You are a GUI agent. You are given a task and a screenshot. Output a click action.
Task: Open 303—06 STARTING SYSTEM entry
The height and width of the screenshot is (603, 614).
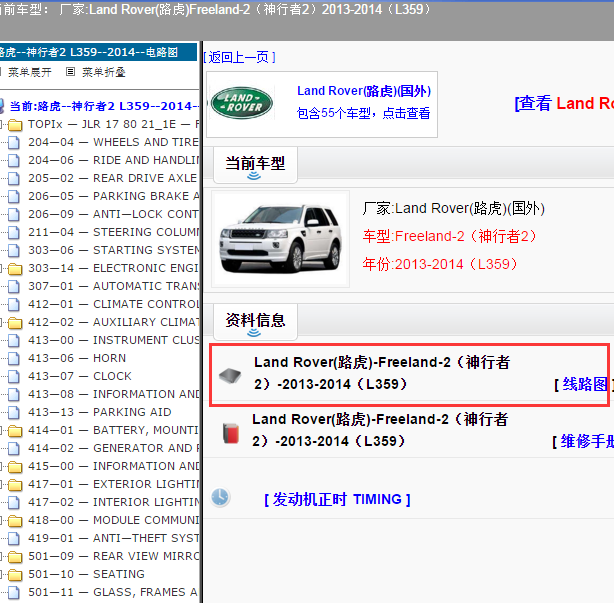click(114, 251)
